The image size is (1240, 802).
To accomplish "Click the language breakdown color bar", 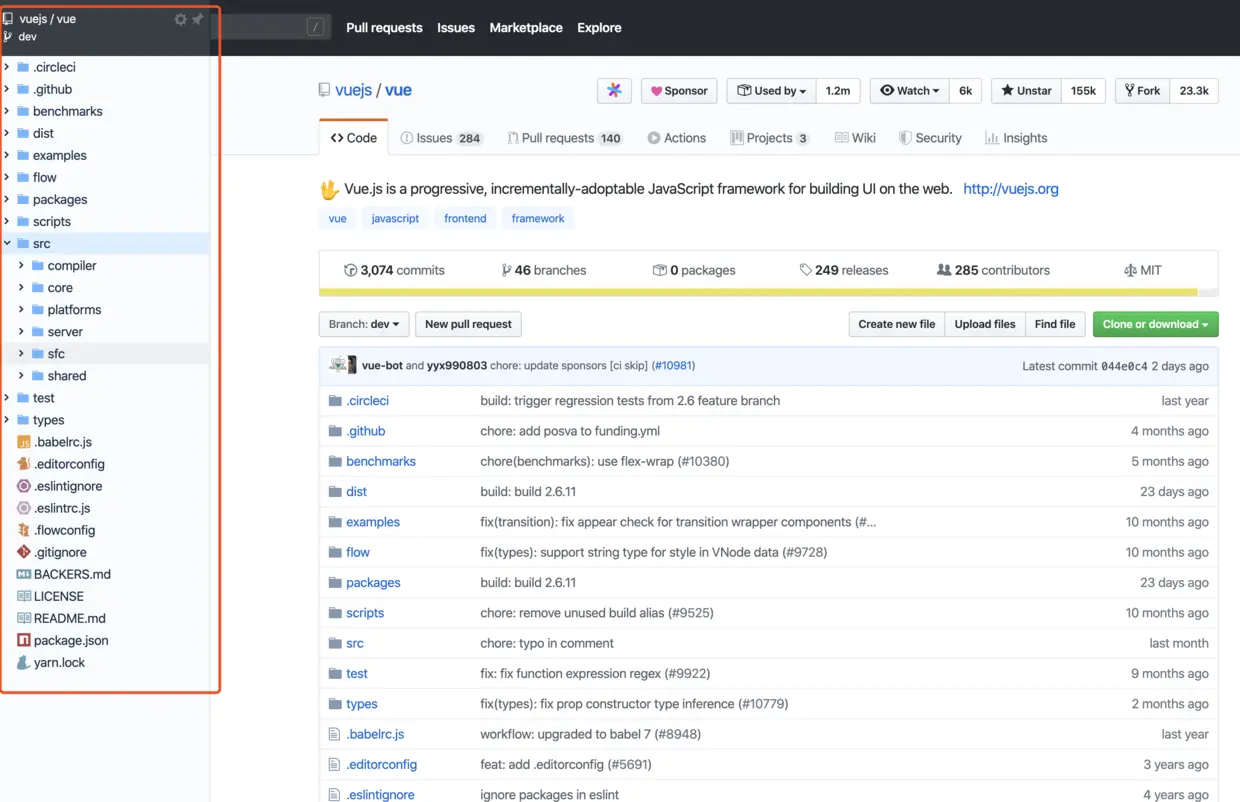I will (768, 292).
